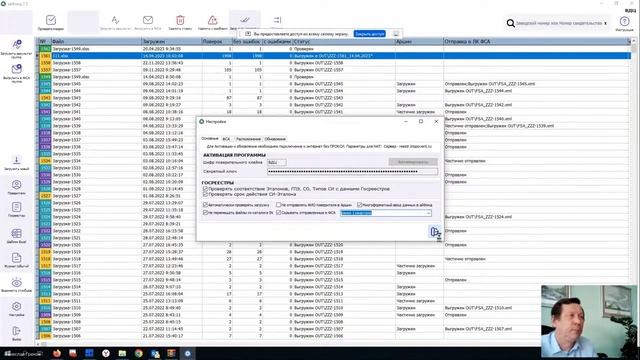Sort table by 'Статус' column header
This screenshot has height=360, width=640.
coord(344,42)
